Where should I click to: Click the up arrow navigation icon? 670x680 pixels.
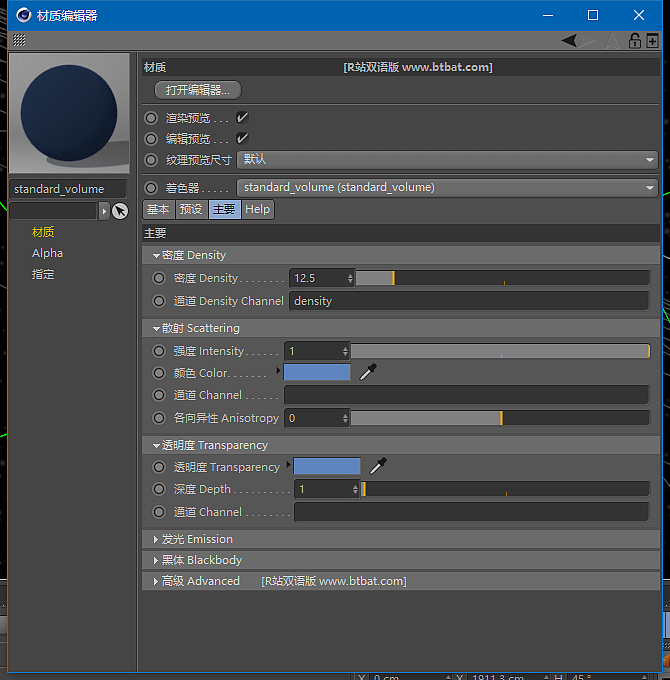click(612, 40)
